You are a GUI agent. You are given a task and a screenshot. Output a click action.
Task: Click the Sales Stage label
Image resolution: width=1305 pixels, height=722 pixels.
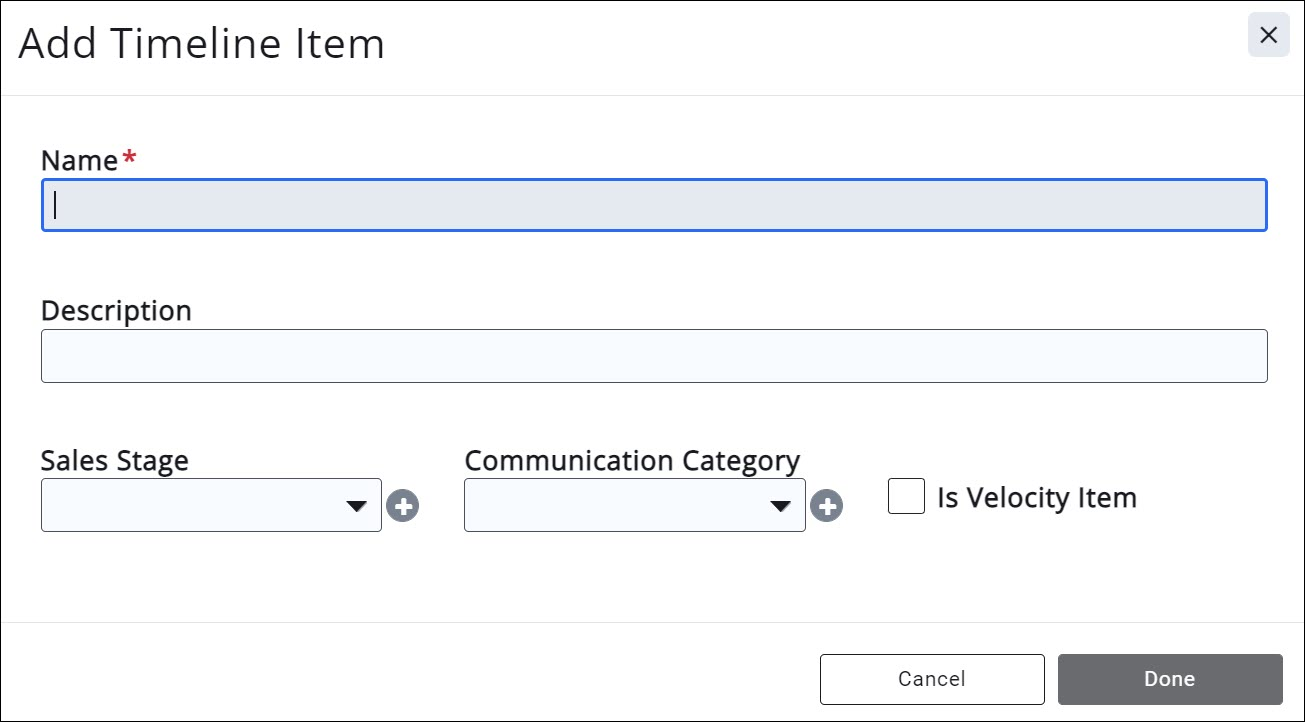point(114,461)
